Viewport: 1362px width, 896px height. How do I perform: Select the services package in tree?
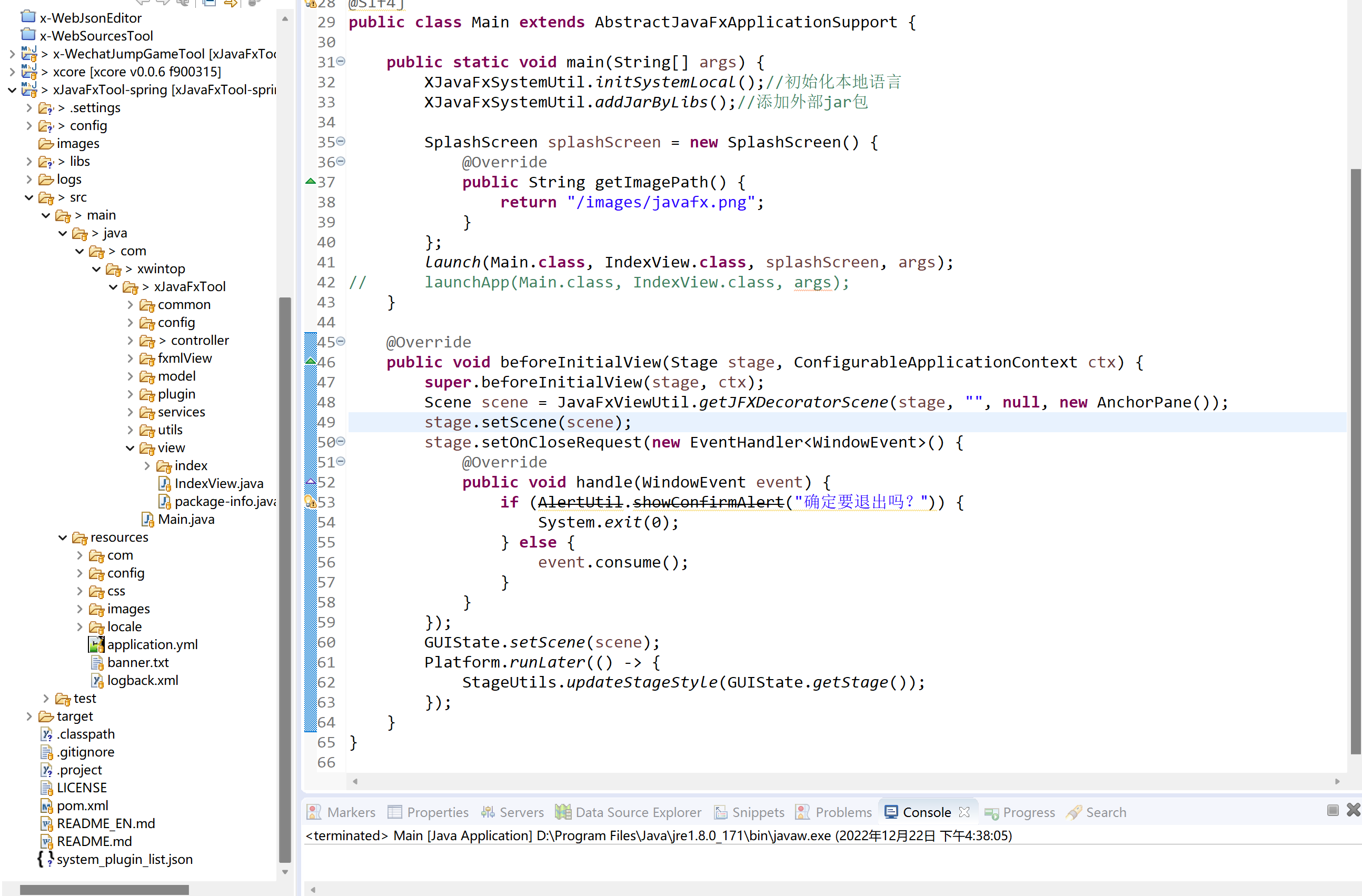pyautogui.click(x=182, y=412)
